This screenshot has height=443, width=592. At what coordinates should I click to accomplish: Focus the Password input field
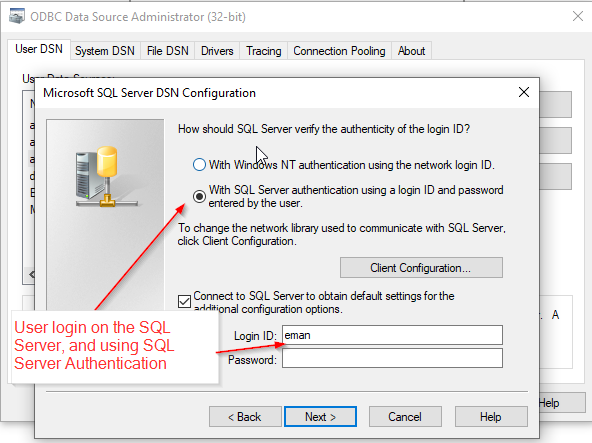click(x=392, y=358)
